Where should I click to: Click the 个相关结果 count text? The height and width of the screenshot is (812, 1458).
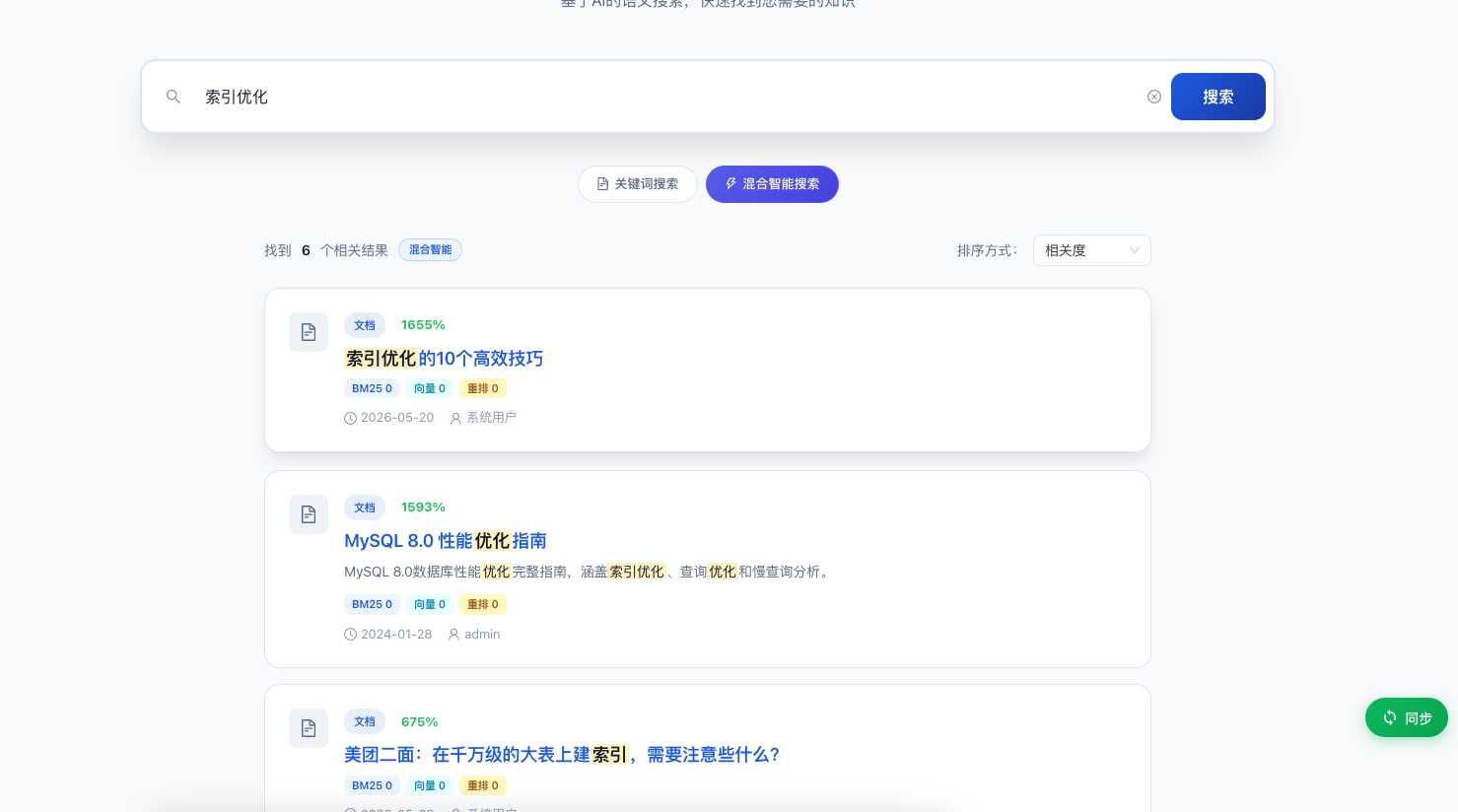[354, 250]
